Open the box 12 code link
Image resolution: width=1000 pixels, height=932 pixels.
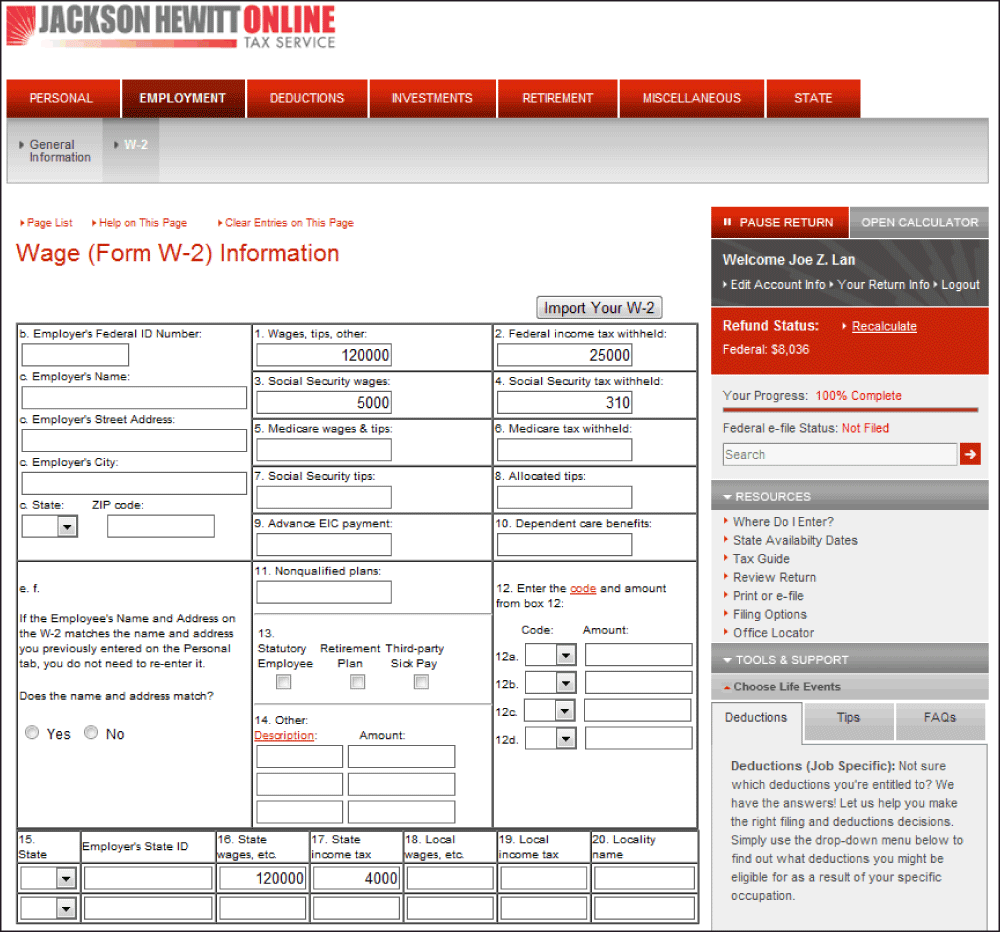pos(583,588)
